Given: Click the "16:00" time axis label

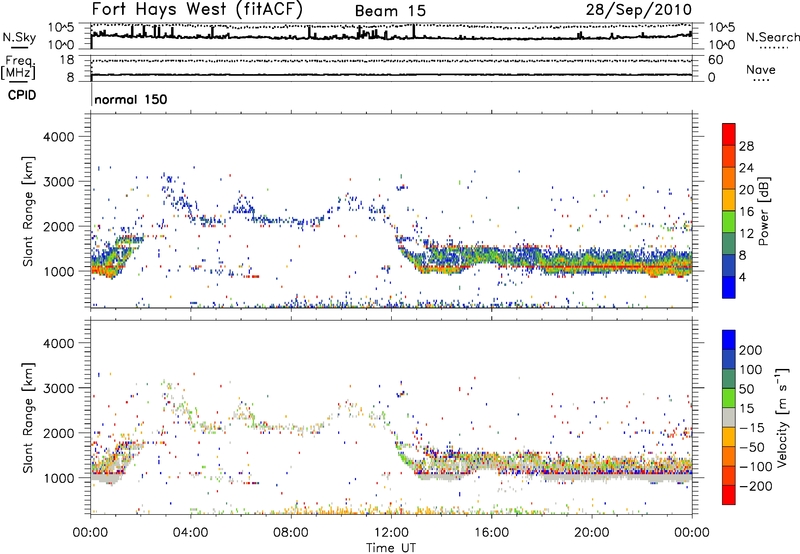Looking at the screenshot, I should tap(491, 533).
